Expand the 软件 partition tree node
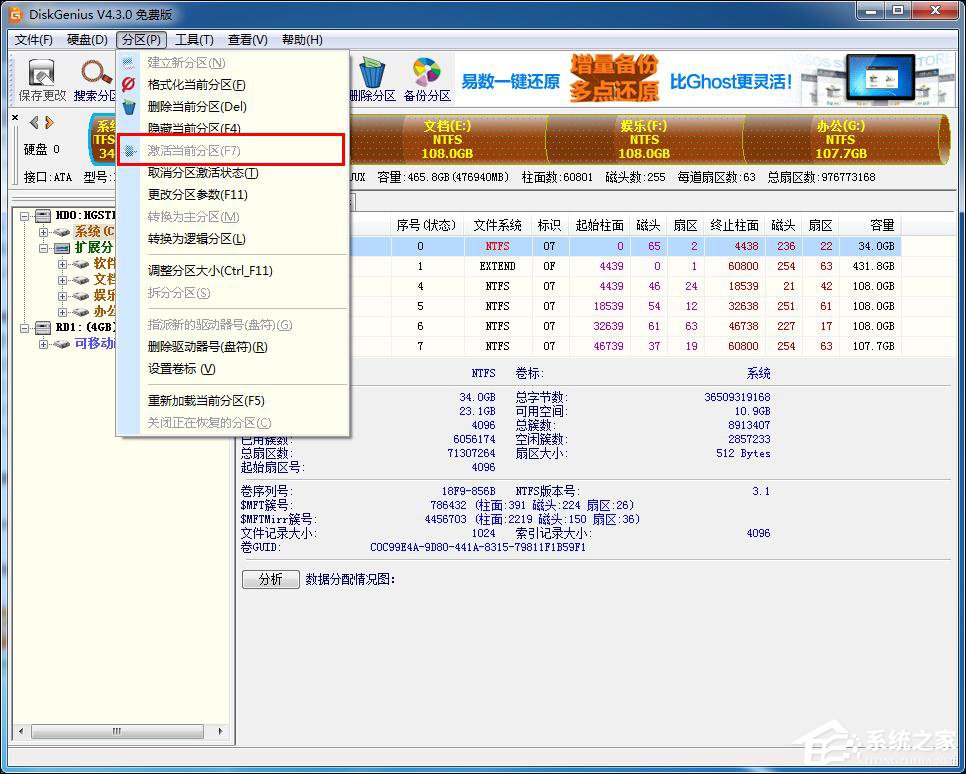Viewport: 966px width, 774px height. [x=61, y=264]
